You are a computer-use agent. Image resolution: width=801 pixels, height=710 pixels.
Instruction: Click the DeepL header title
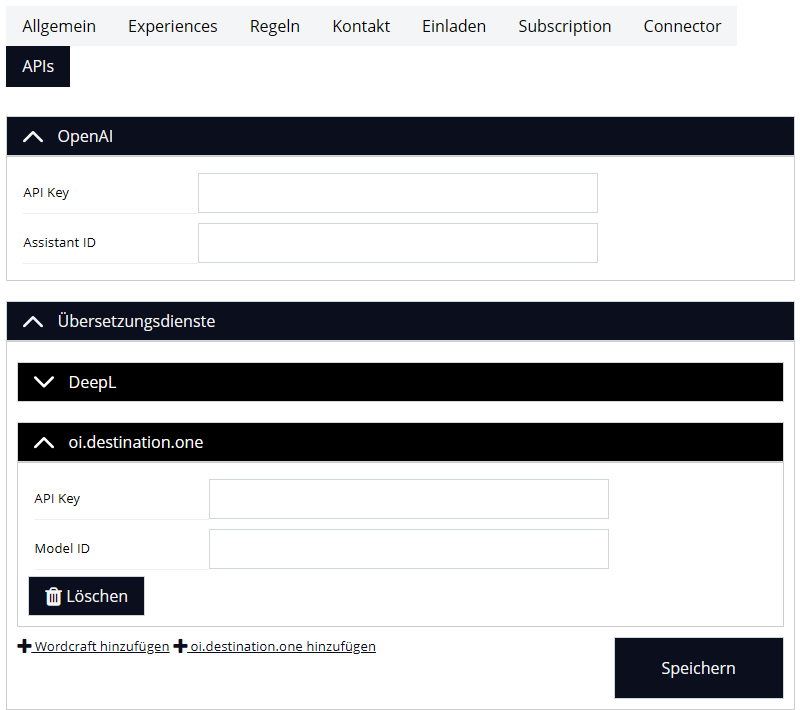click(x=92, y=382)
